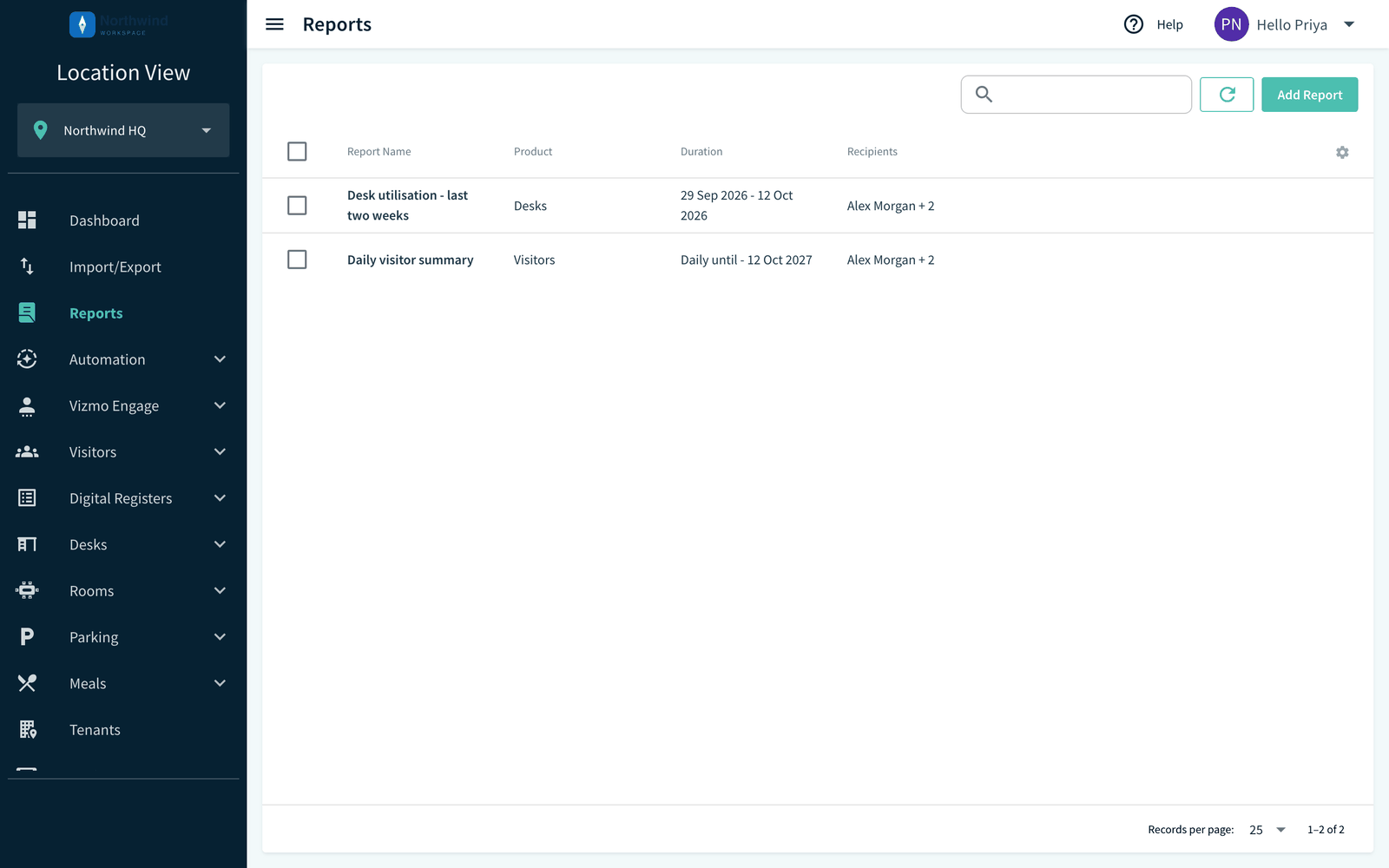Click the location pin icon

pos(40,130)
